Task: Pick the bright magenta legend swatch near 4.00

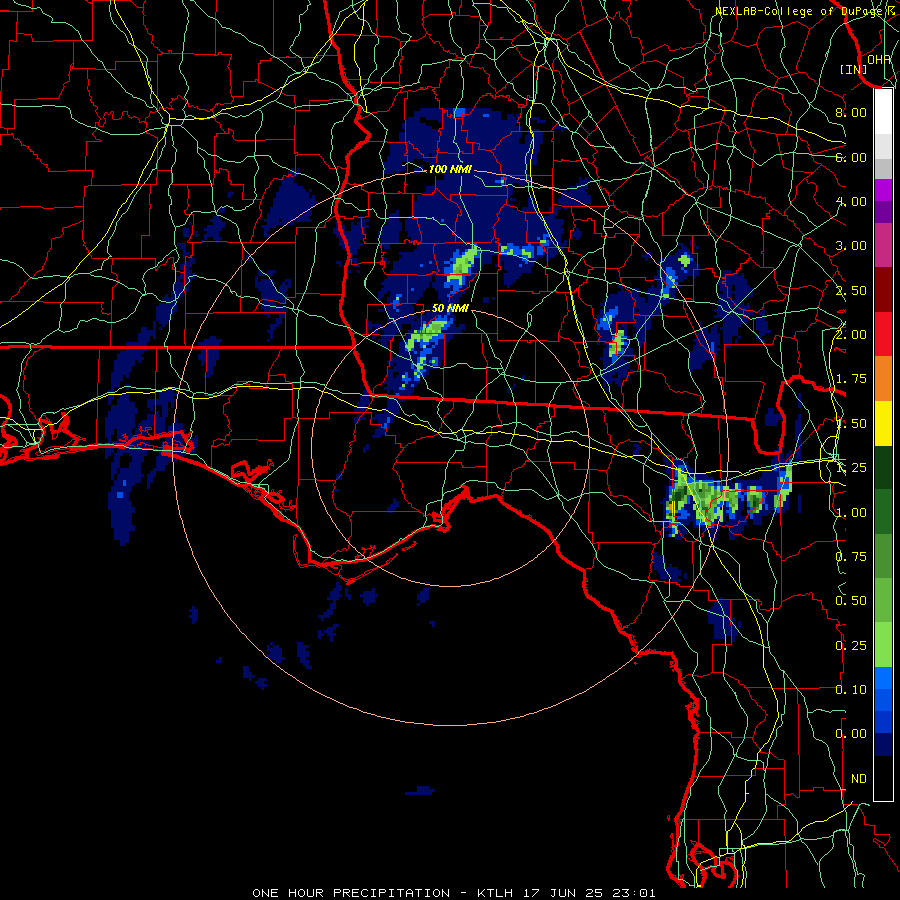Action: coord(883,190)
